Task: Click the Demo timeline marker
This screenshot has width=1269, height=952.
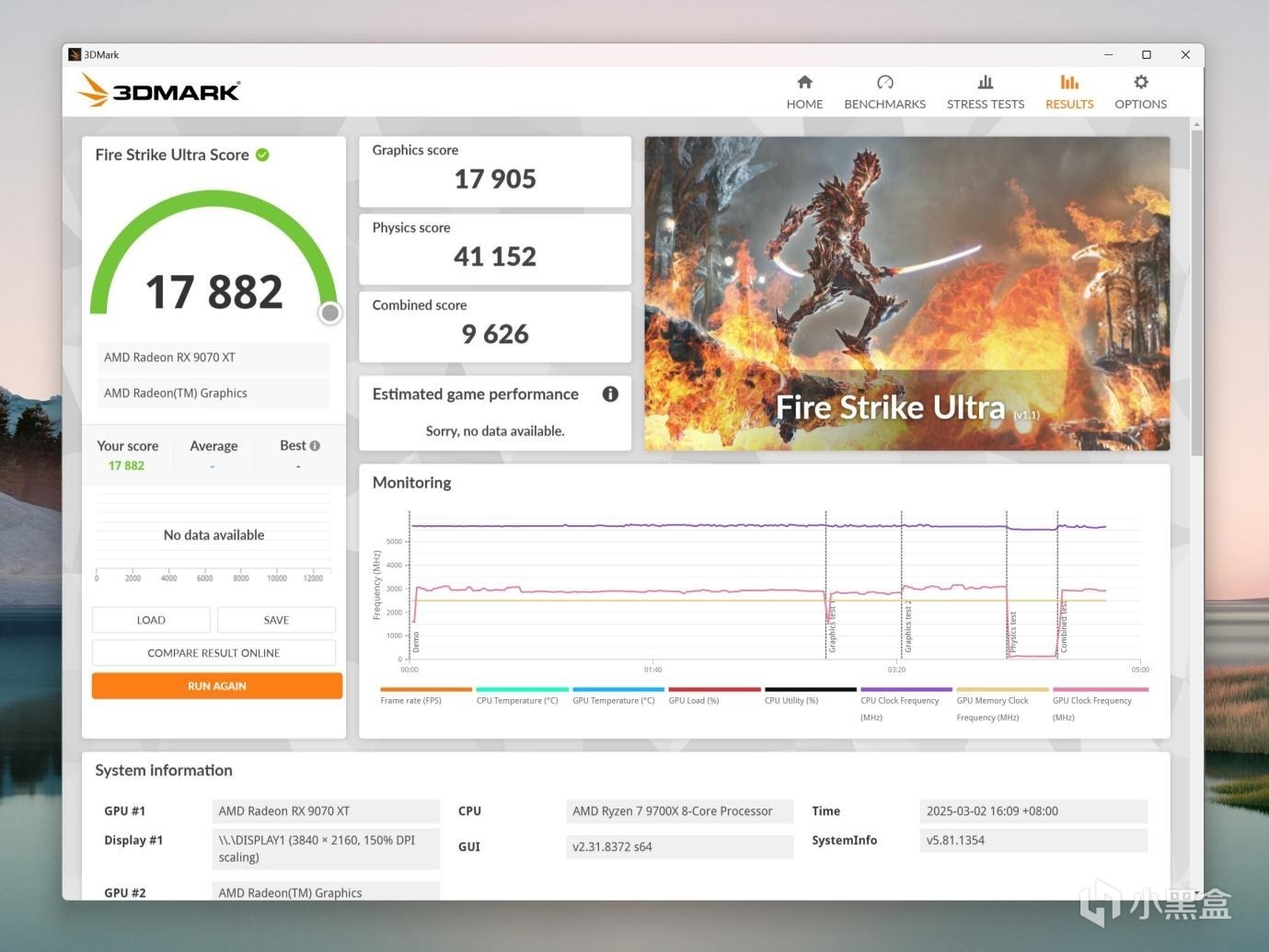Action: coord(416,642)
